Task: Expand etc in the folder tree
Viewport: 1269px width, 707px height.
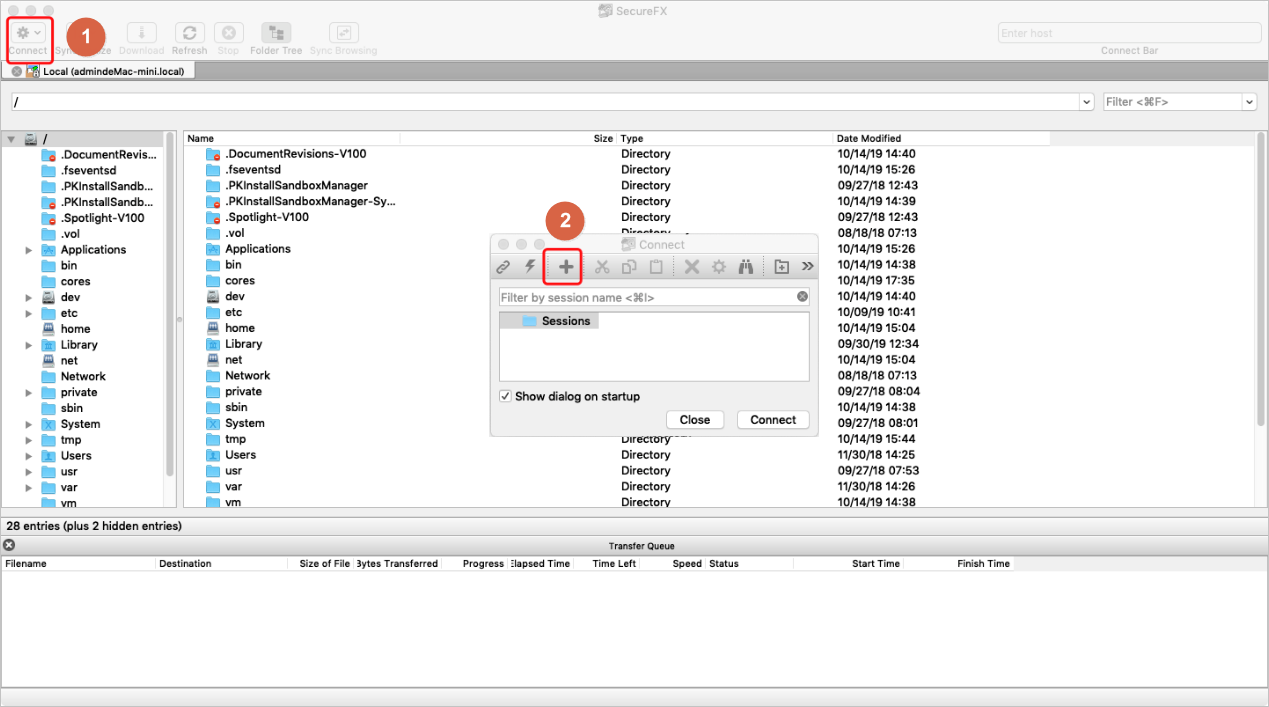Action: (x=29, y=313)
